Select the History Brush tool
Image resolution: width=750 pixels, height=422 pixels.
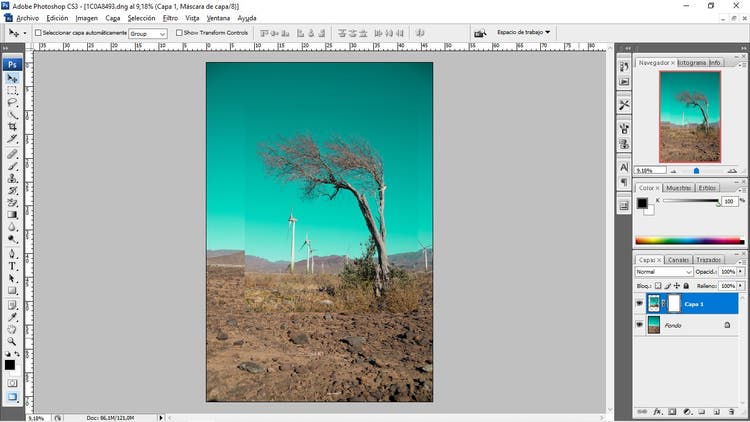tap(12, 190)
